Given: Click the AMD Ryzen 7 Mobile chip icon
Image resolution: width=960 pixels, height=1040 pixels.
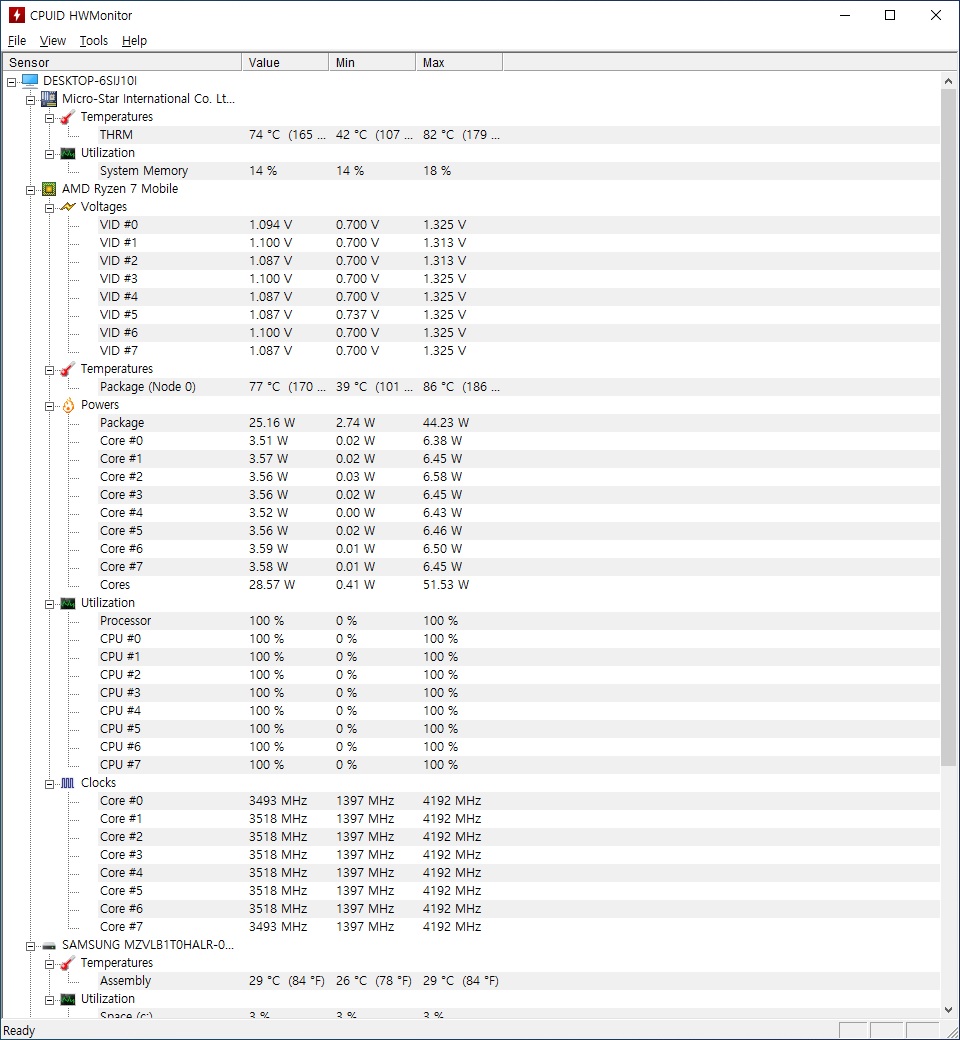Looking at the screenshot, I should click(49, 189).
